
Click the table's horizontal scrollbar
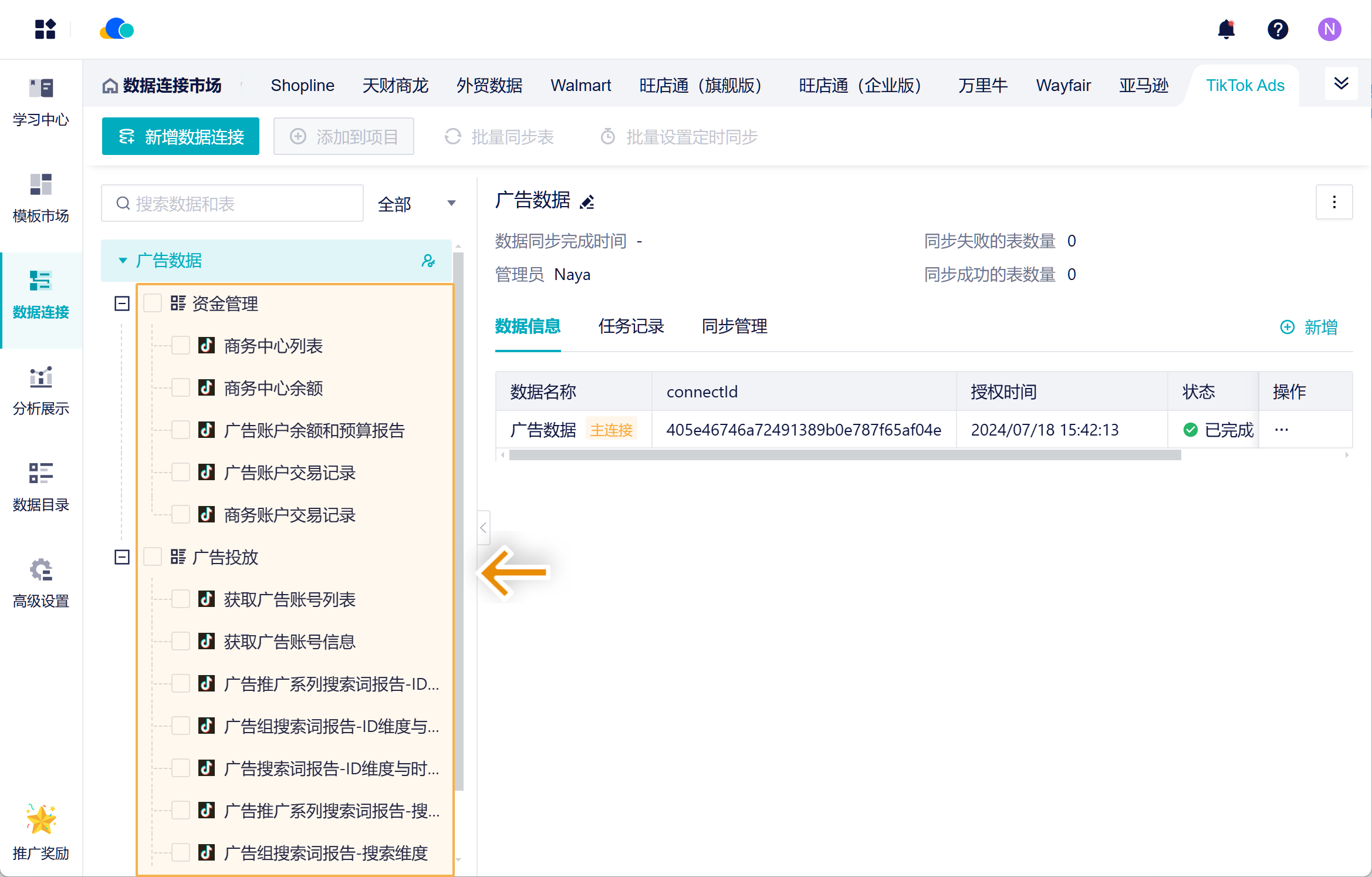[x=845, y=455]
